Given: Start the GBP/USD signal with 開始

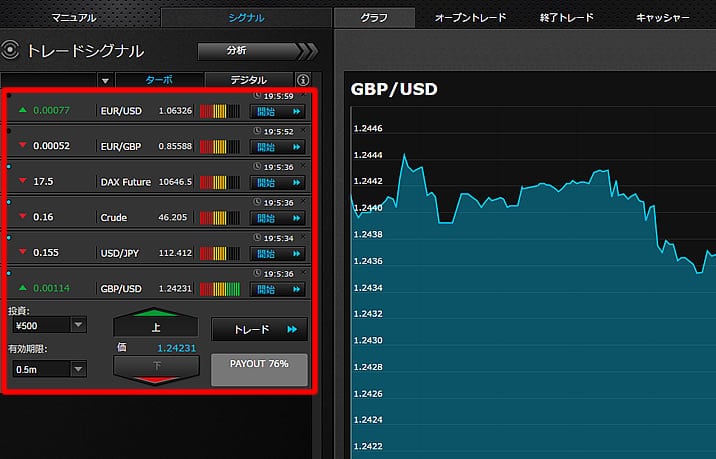Looking at the screenshot, I should click(x=278, y=289).
